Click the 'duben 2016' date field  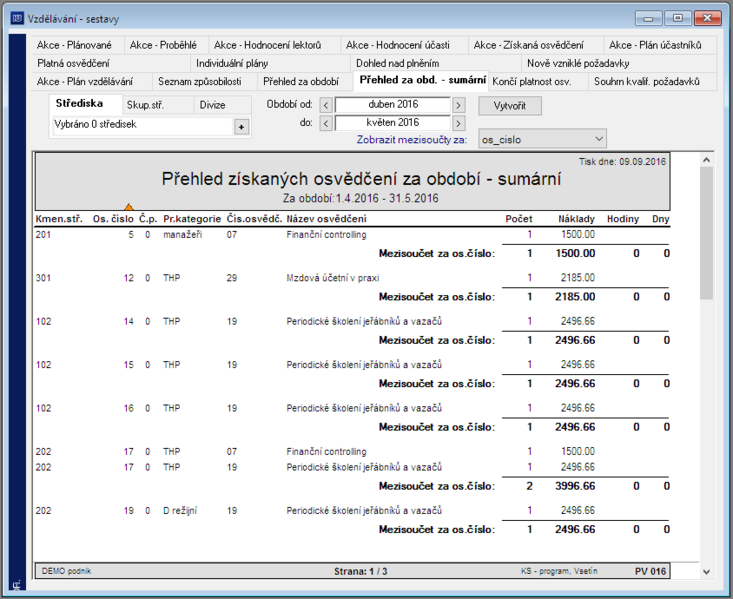coord(393,105)
